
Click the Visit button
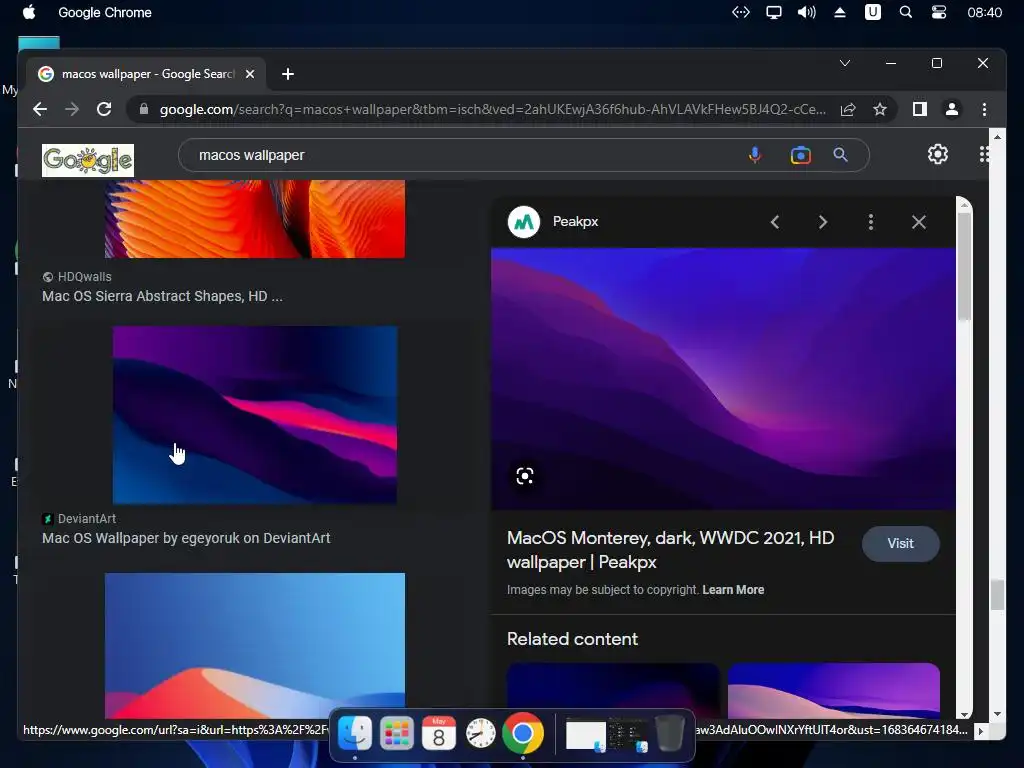(901, 543)
